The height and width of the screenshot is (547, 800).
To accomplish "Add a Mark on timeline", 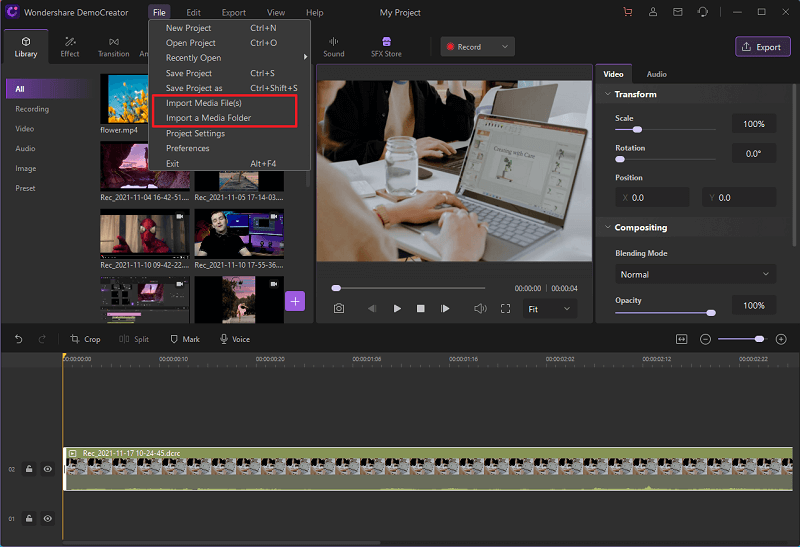I will click(x=185, y=339).
